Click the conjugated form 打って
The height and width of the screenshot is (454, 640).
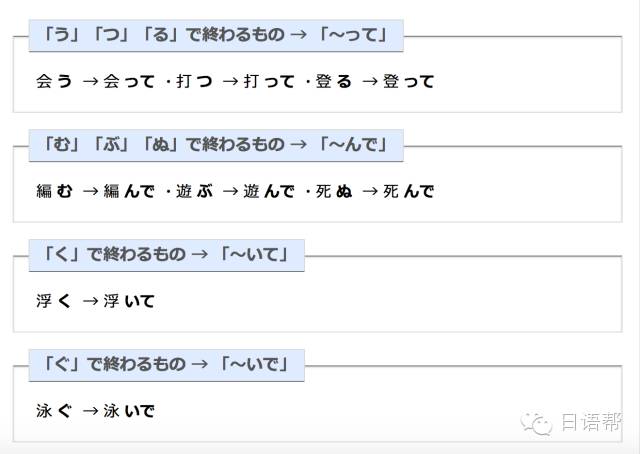[269, 81]
